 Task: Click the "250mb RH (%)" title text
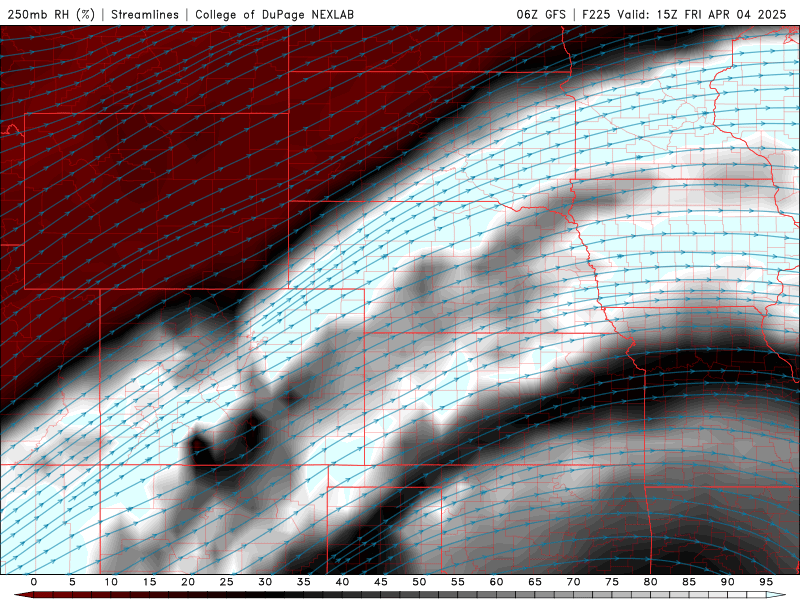[52, 14]
